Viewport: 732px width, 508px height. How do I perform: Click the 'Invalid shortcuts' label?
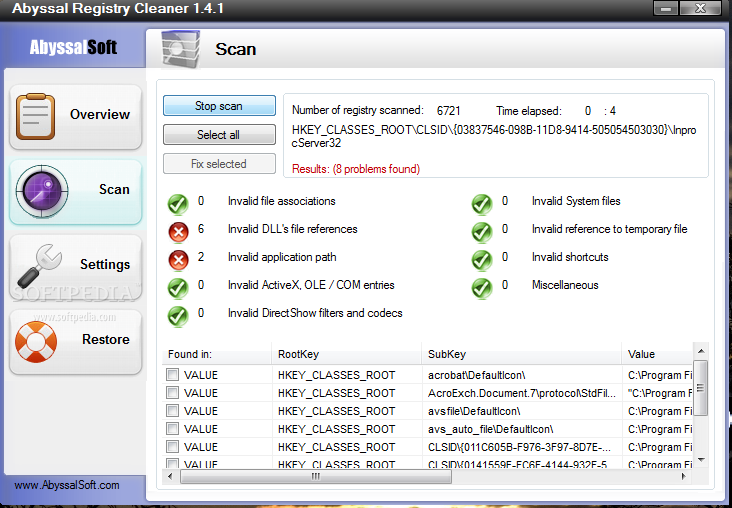click(570, 257)
